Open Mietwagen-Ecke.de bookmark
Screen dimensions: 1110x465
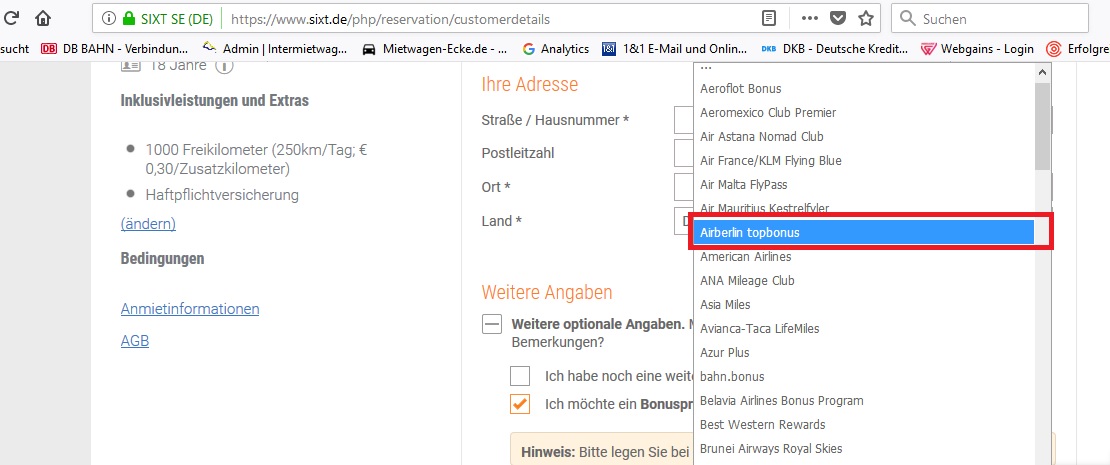point(435,49)
